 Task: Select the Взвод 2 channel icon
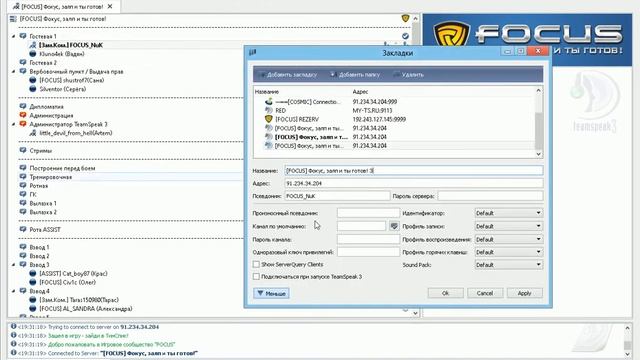coord(23,256)
